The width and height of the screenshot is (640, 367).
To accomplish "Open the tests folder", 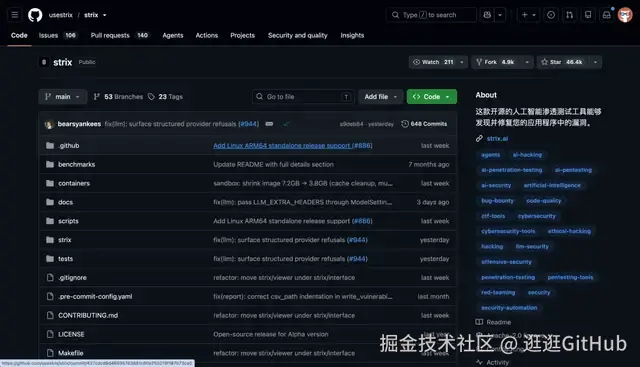I will coord(65,259).
